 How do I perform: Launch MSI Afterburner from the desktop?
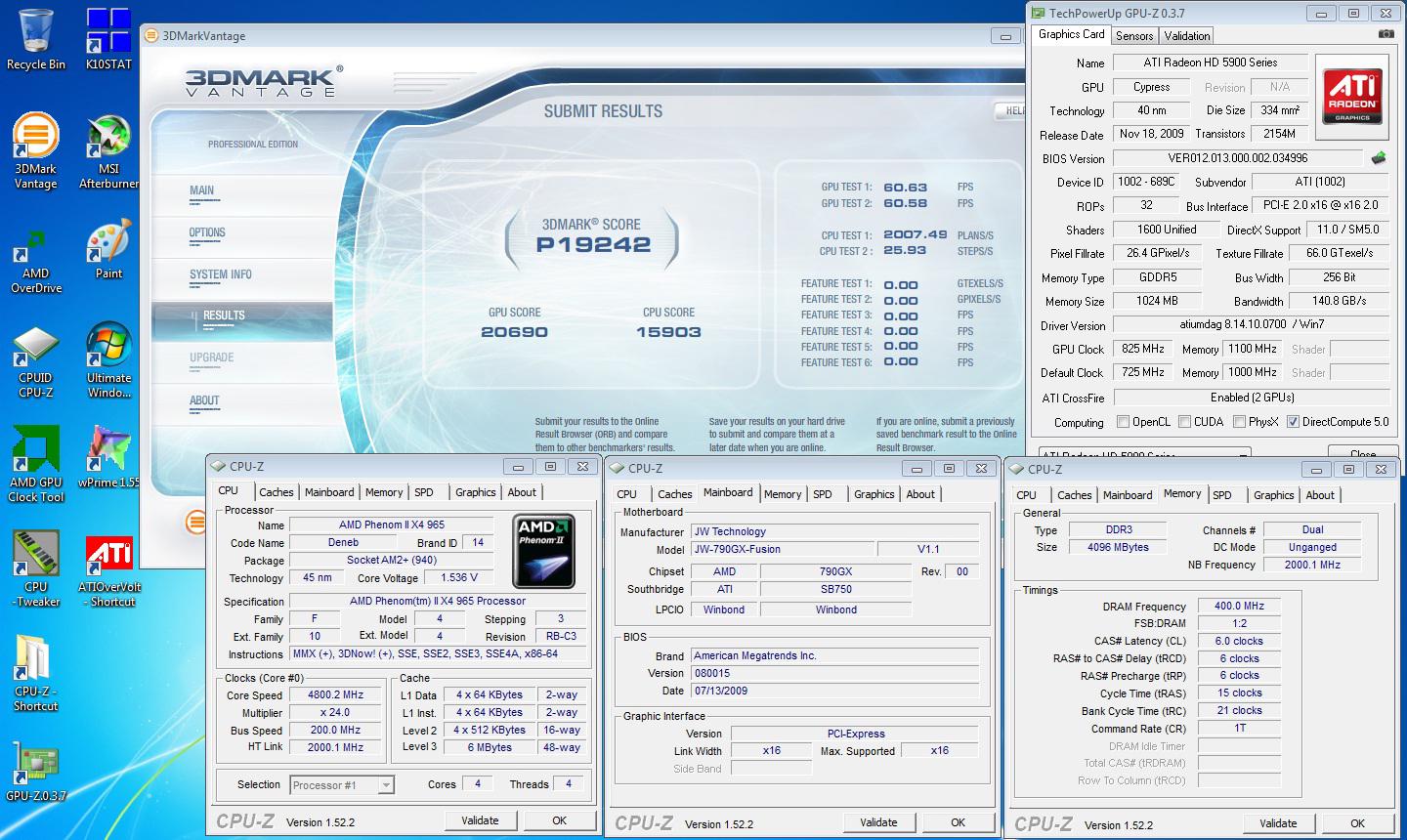click(108, 151)
